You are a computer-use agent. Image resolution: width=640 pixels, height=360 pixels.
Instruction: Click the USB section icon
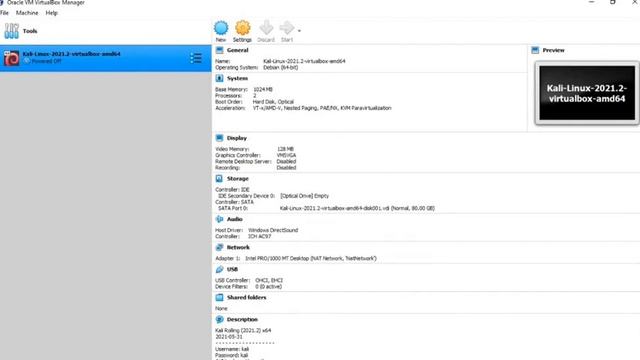point(219,269)
